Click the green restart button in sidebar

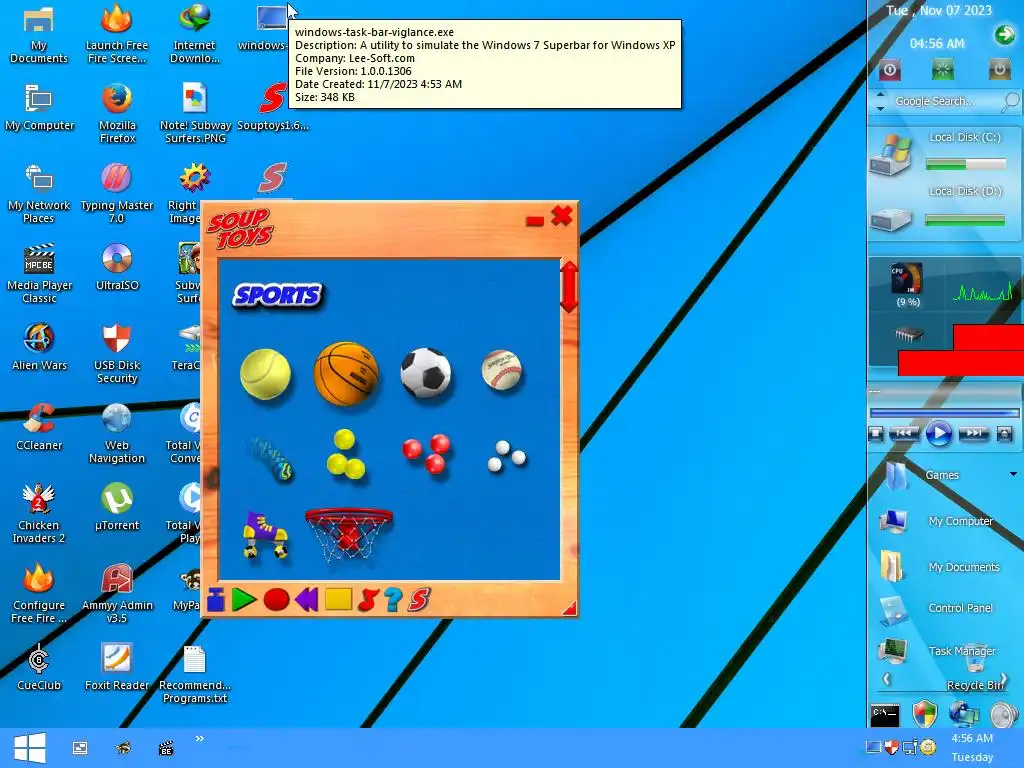pyautogui.click(x=942, y=69)
